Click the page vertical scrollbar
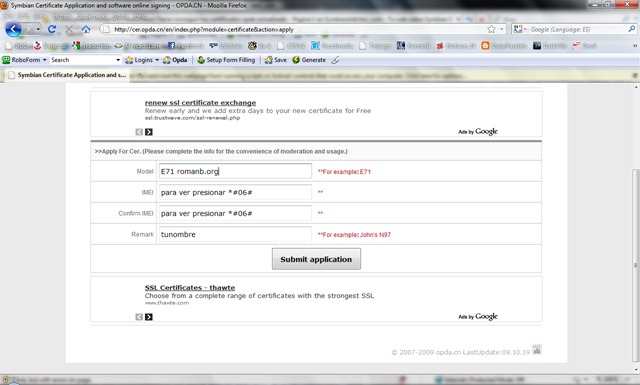Image resolution: width=640 pixels, height=385 pixels. click(x=636, y=265)
